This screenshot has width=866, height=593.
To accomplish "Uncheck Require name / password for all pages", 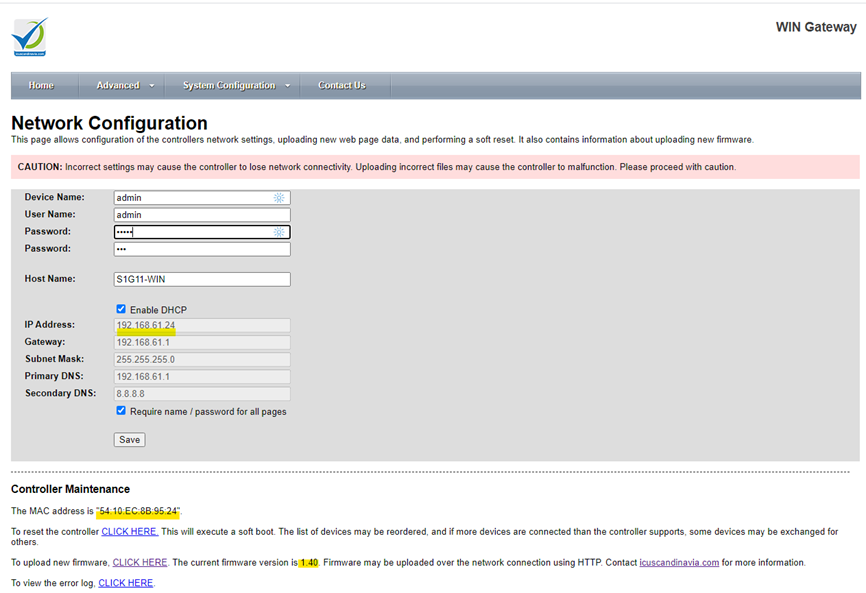I will pos(121,411).
